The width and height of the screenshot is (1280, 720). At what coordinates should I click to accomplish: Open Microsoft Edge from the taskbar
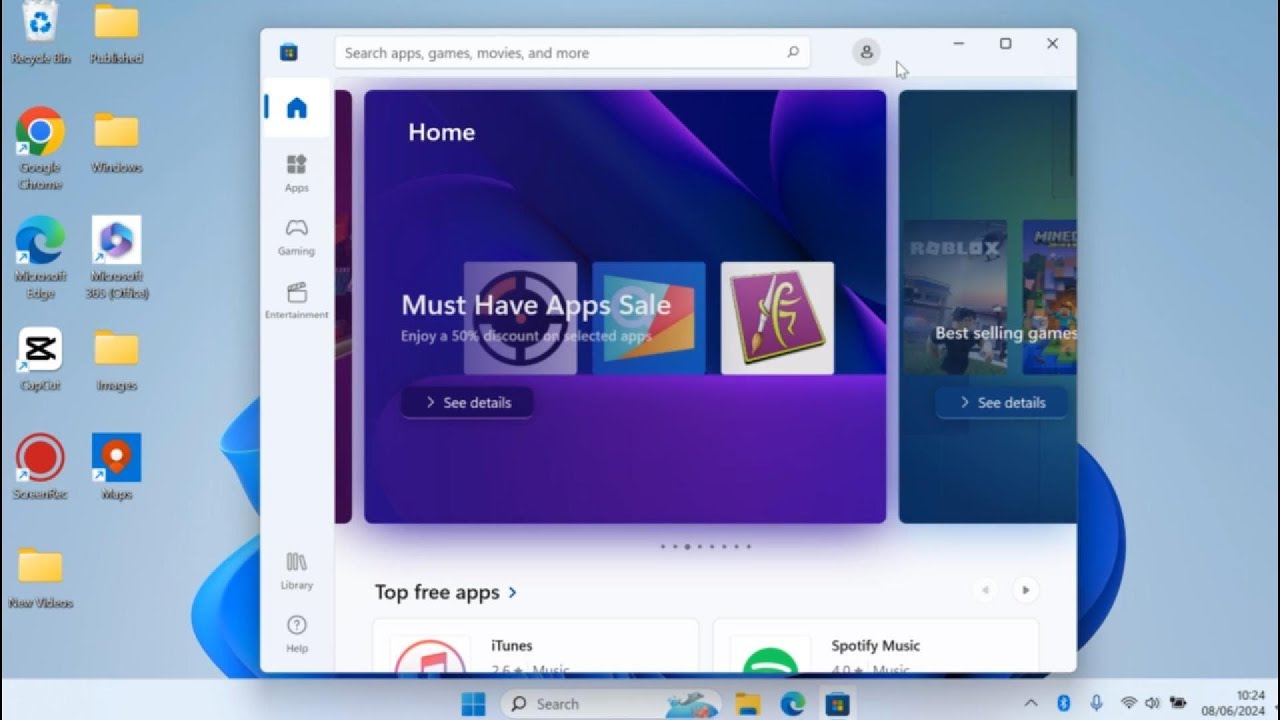pos(793,704)
